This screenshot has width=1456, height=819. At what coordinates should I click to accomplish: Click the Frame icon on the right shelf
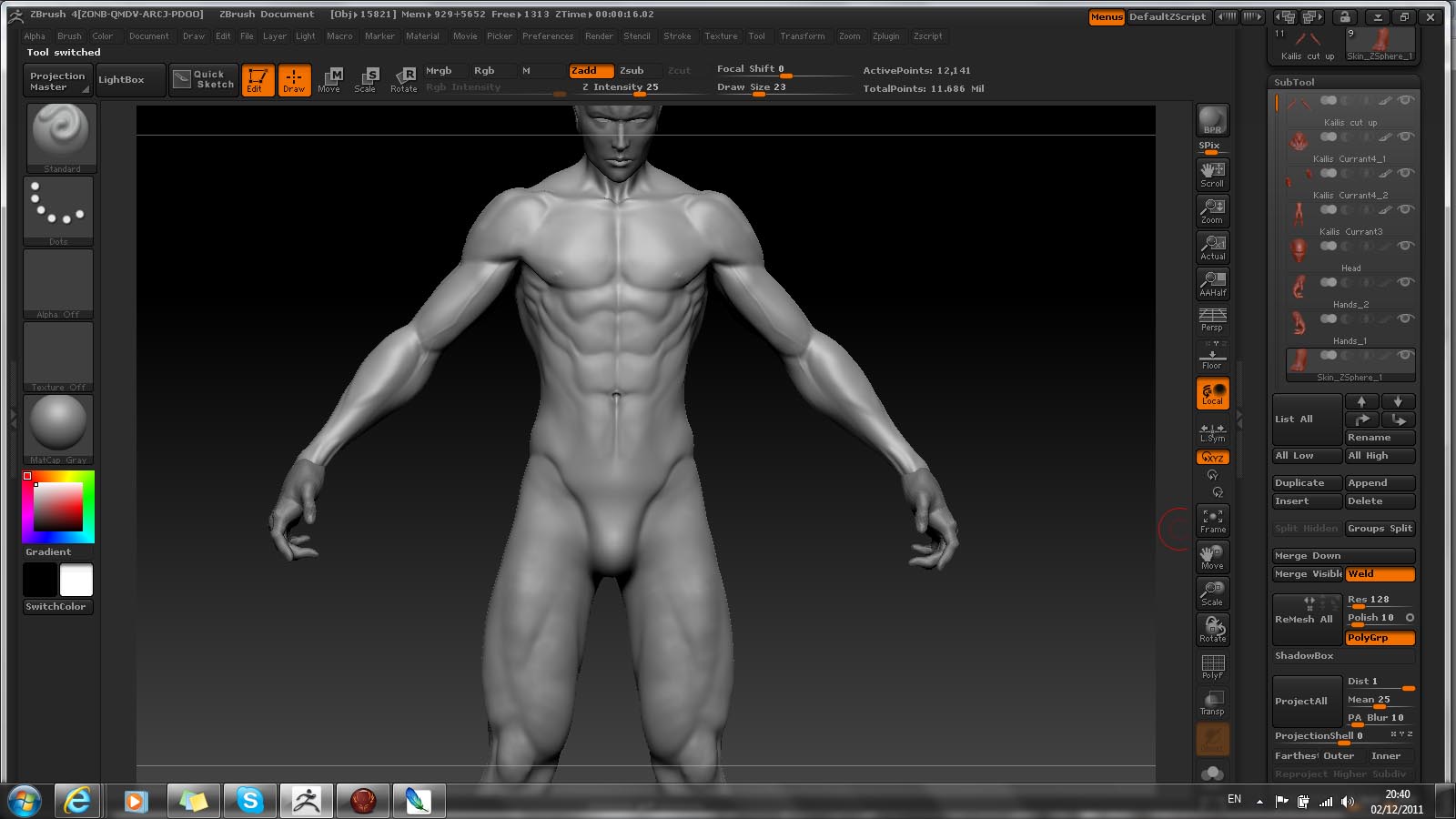[x=1211, y=521]
